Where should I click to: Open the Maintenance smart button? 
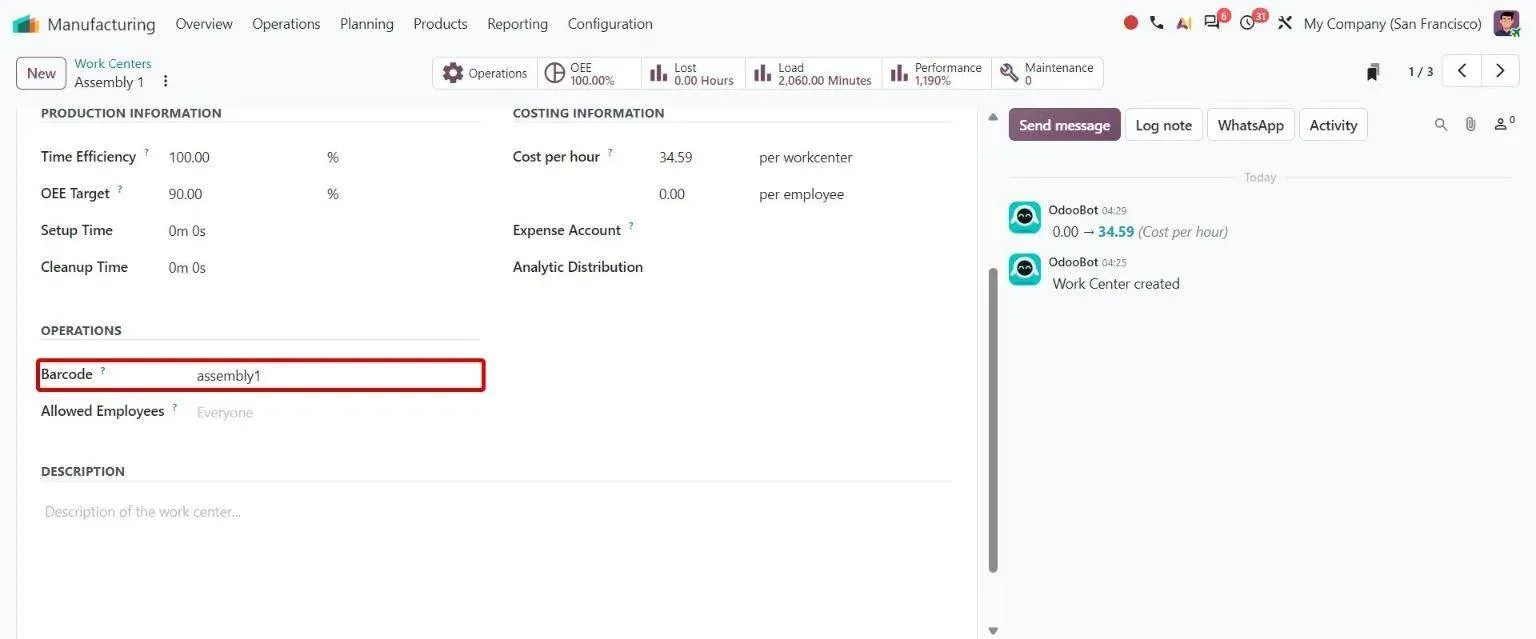coord(1047,73)
